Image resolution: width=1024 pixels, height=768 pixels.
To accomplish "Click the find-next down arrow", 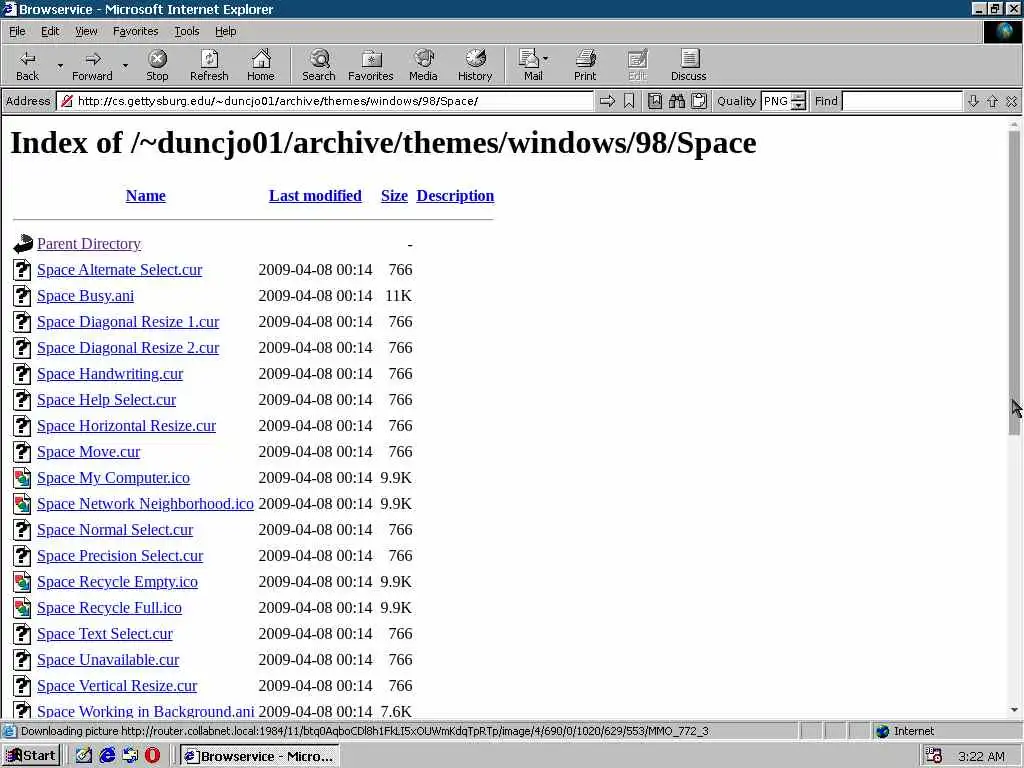I will coord(973,101).
